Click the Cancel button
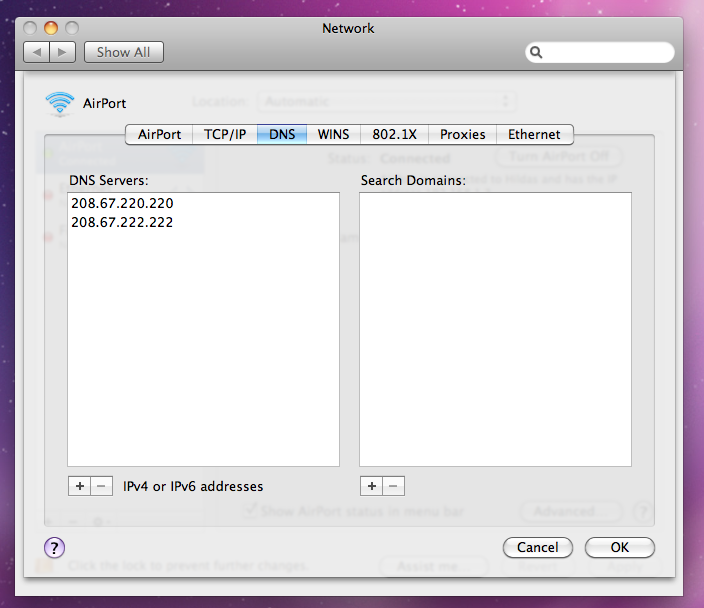Viewport: 704px width, 608px height. click(538, 548)
